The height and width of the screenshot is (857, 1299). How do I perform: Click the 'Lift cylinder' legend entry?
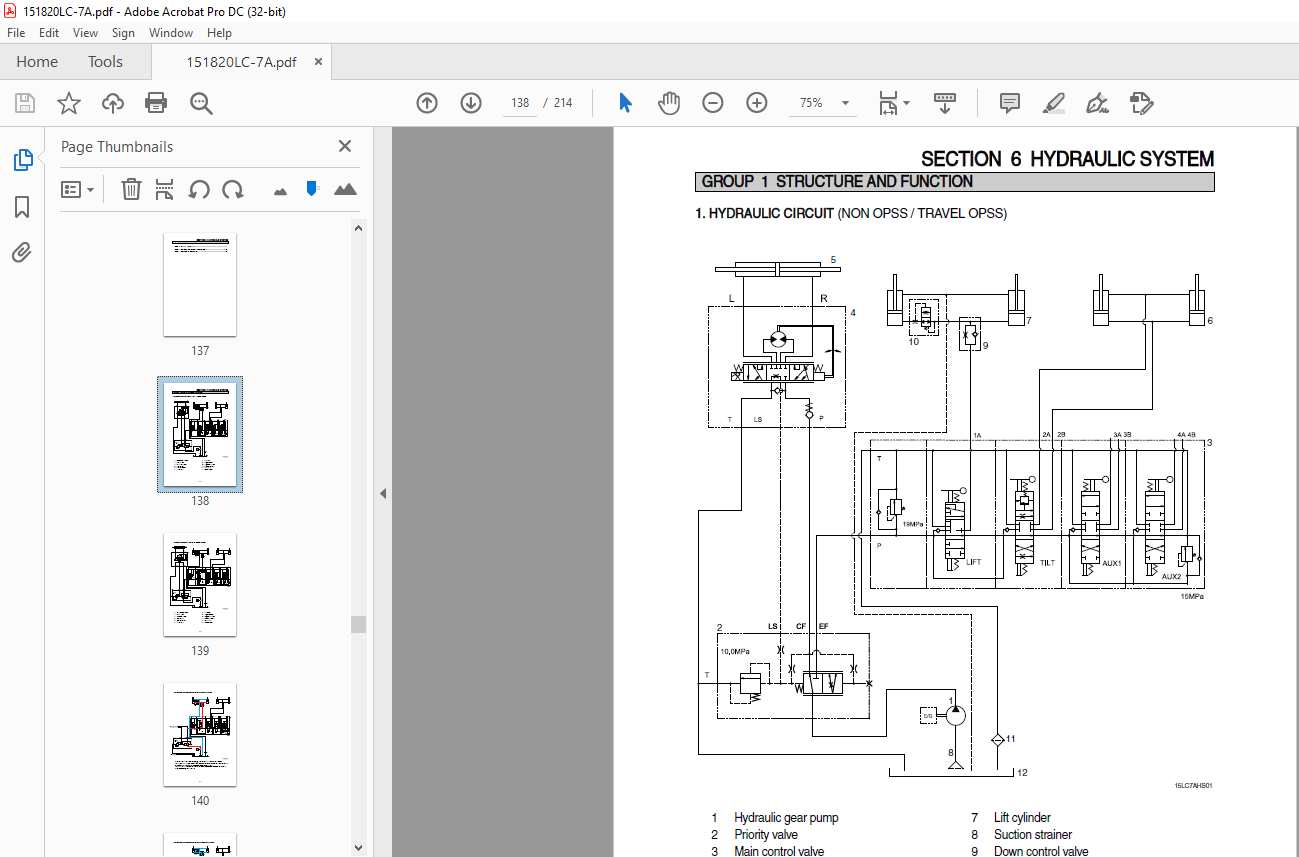(1022, 818)
